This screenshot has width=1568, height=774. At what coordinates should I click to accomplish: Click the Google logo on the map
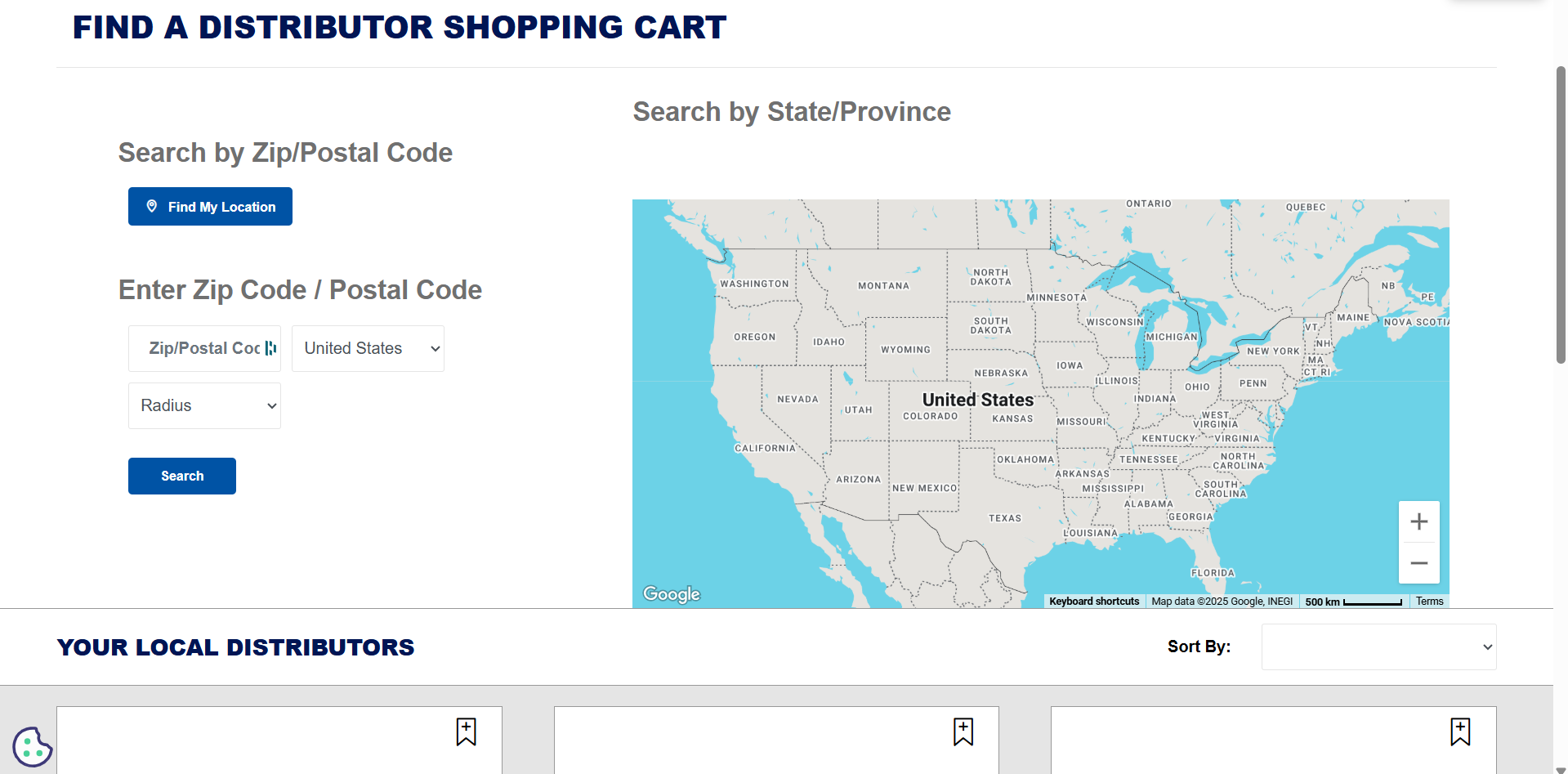tap(671, 594)
